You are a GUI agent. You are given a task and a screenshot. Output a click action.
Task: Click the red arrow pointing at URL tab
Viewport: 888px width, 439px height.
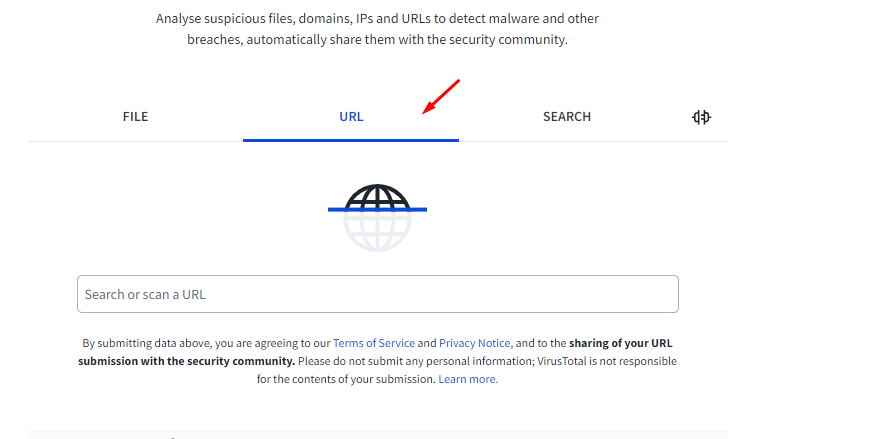point(441,96)
